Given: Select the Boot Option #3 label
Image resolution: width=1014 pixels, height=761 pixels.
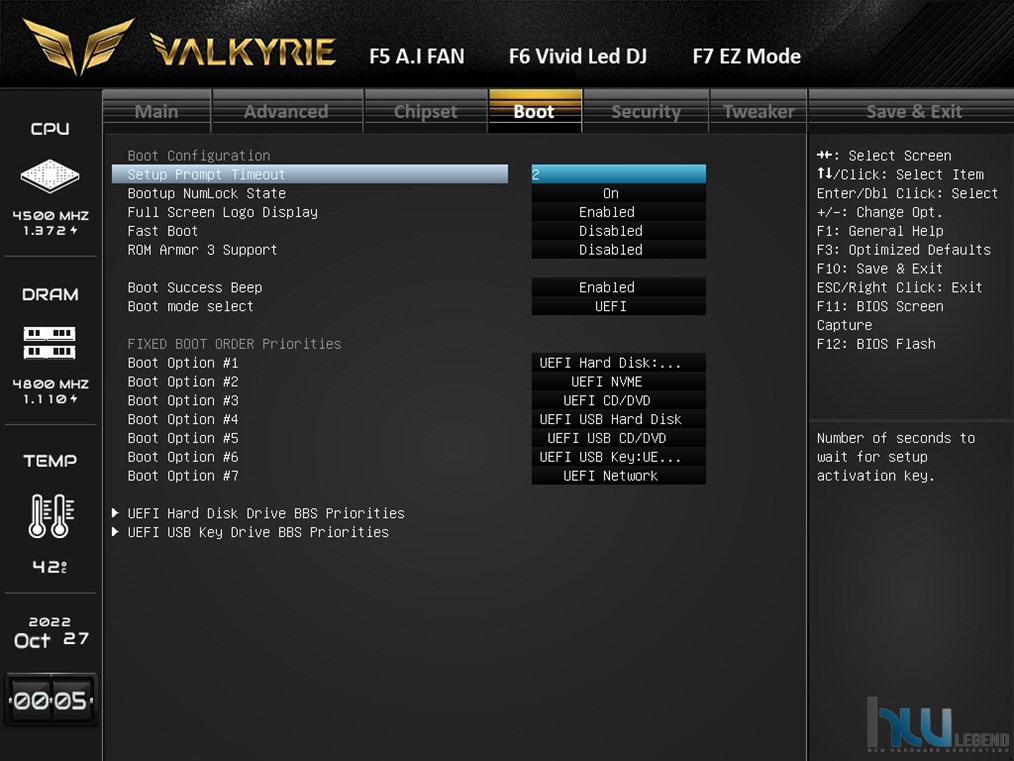Looking at the screenshot, I should 183,400.
